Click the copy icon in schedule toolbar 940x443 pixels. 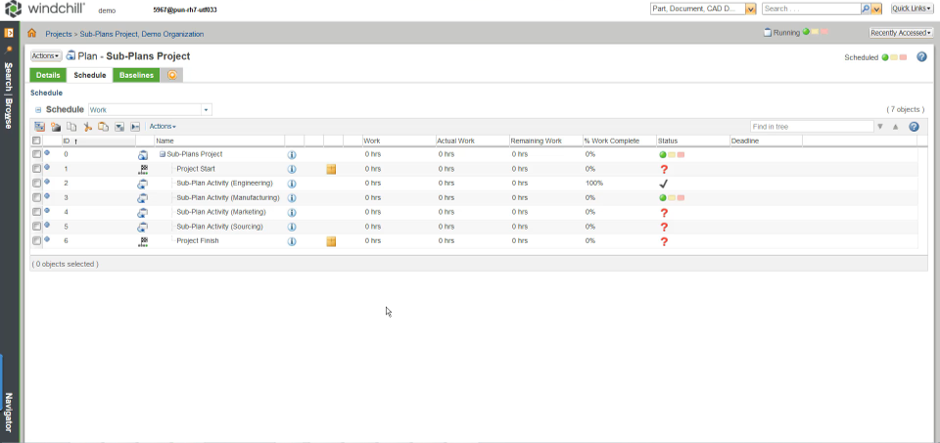pos(71,127)
